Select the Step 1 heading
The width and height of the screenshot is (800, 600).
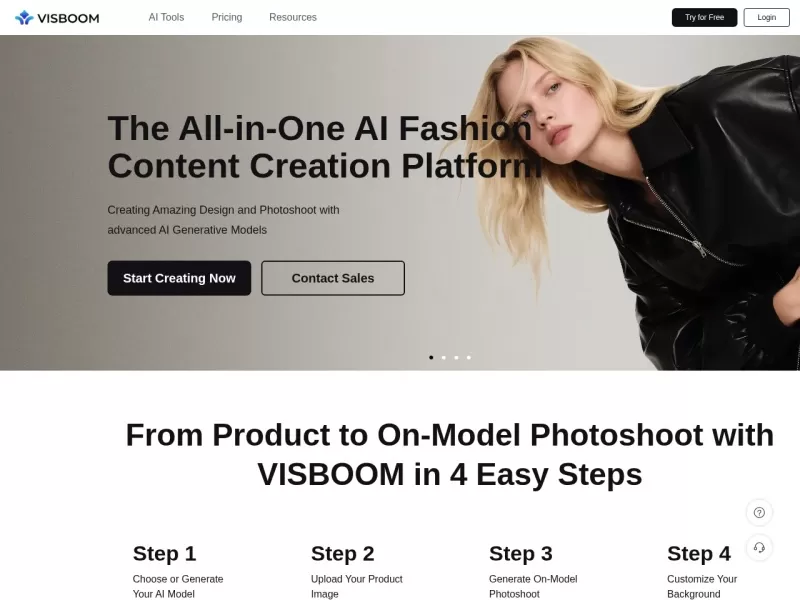164,554
